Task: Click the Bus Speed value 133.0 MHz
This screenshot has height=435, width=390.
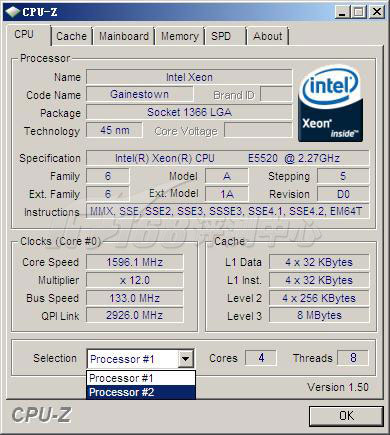Action: (135, 298)
